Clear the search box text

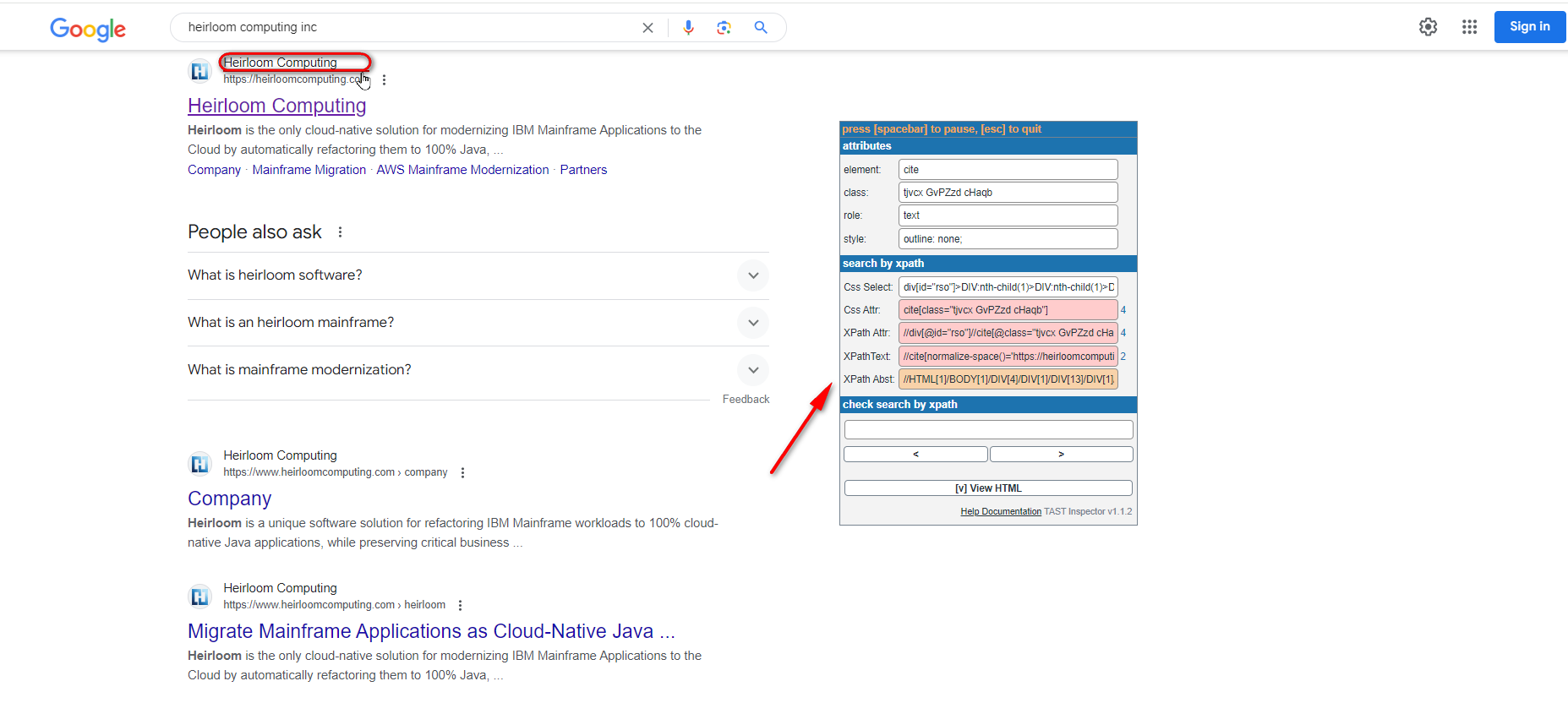tap(647, 28)
